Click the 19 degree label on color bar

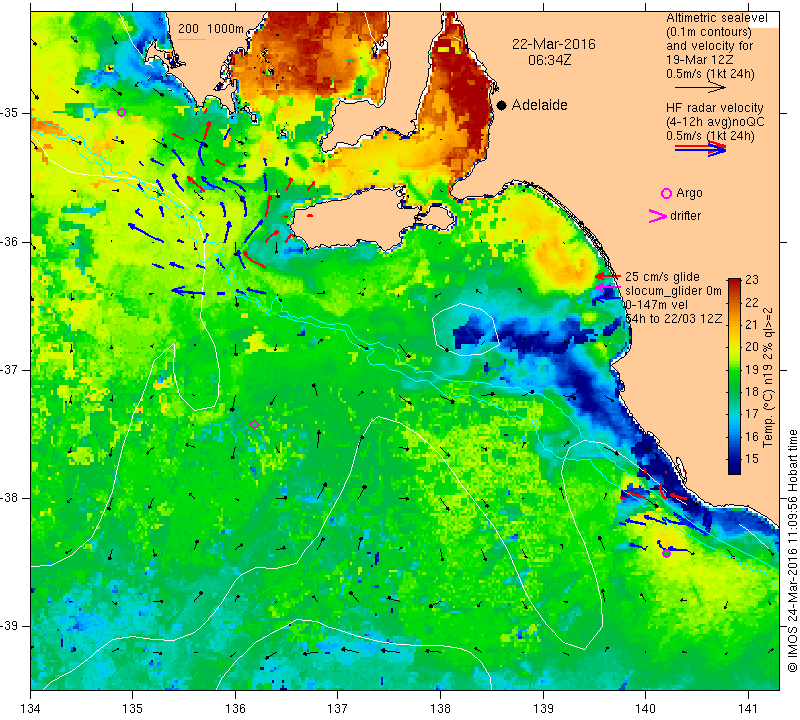click(752, 369)
